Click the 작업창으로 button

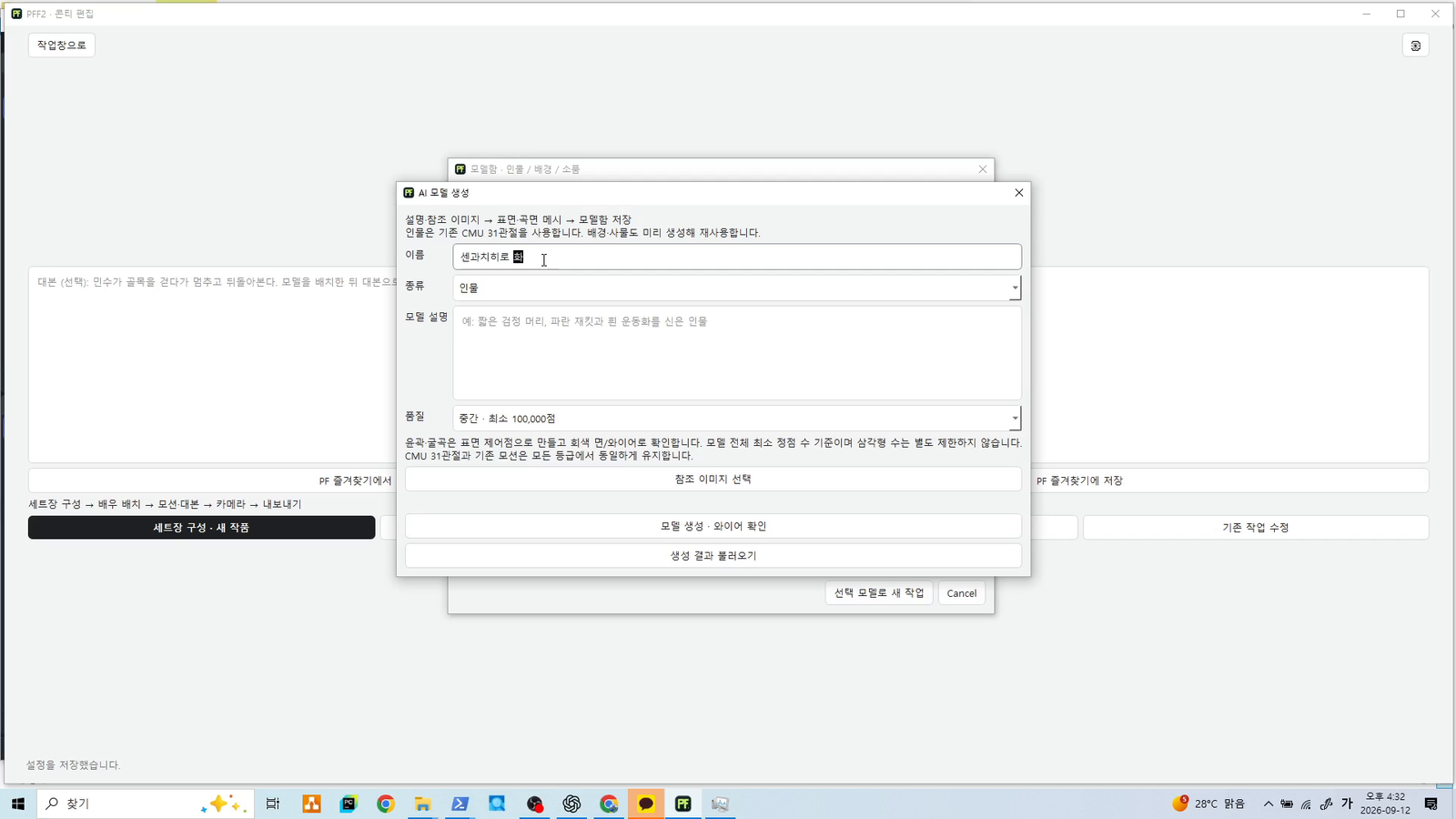62,45
